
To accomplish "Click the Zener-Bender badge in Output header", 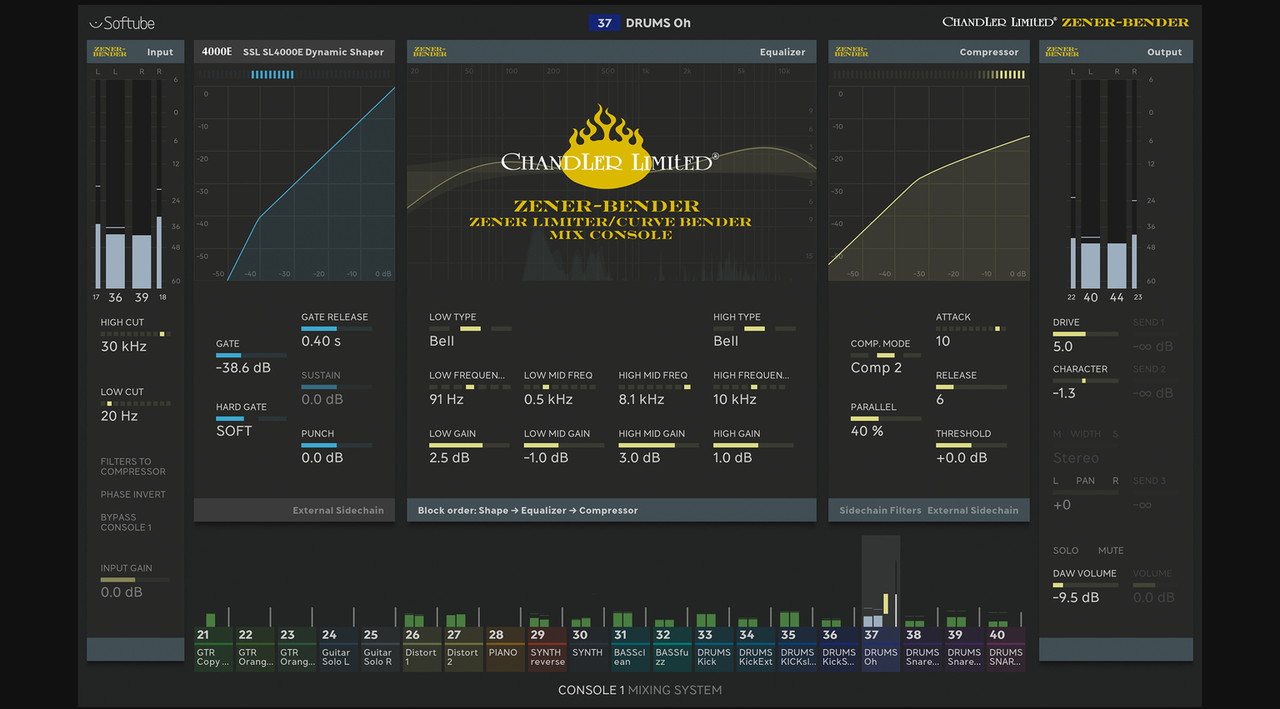I will (1062, 52).
